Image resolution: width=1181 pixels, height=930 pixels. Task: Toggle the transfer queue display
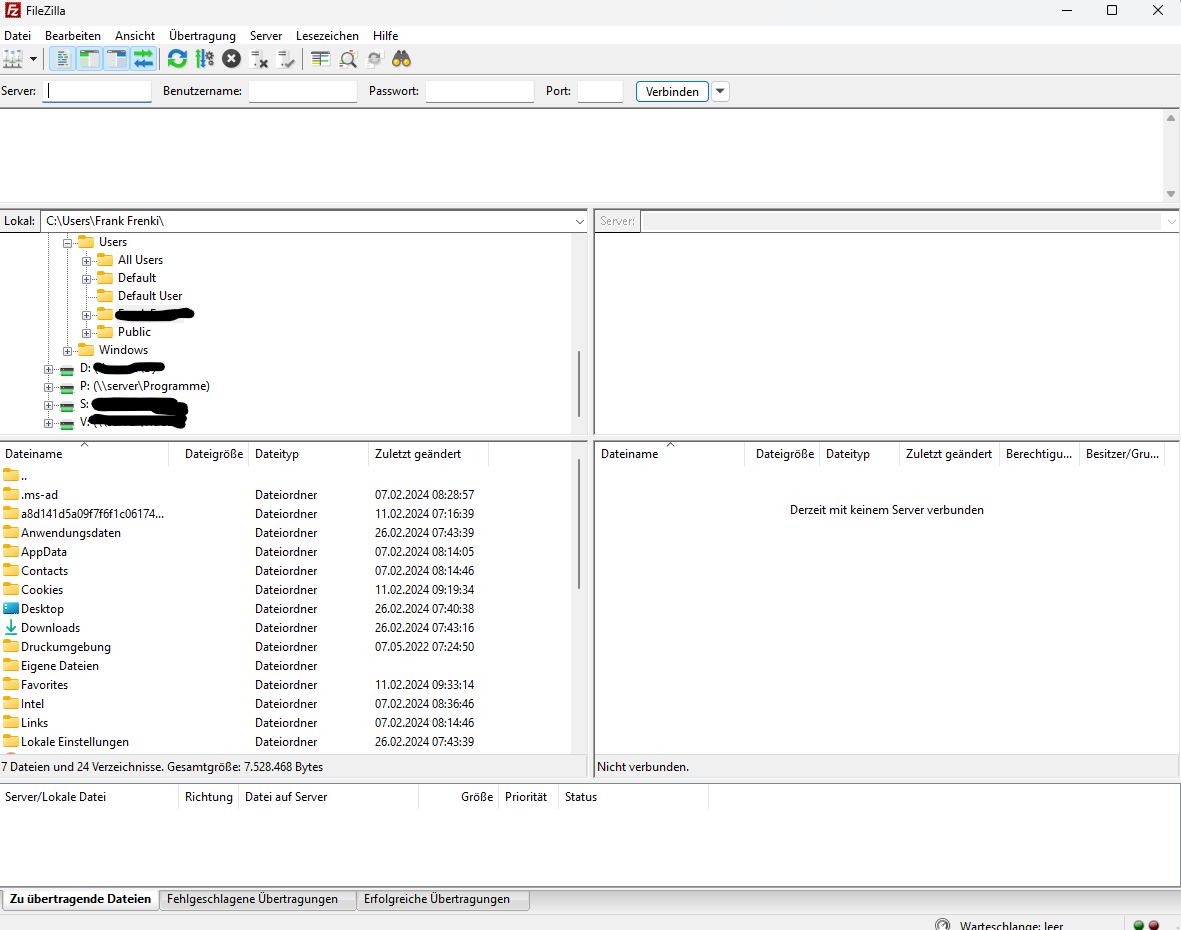coord(143,59)
